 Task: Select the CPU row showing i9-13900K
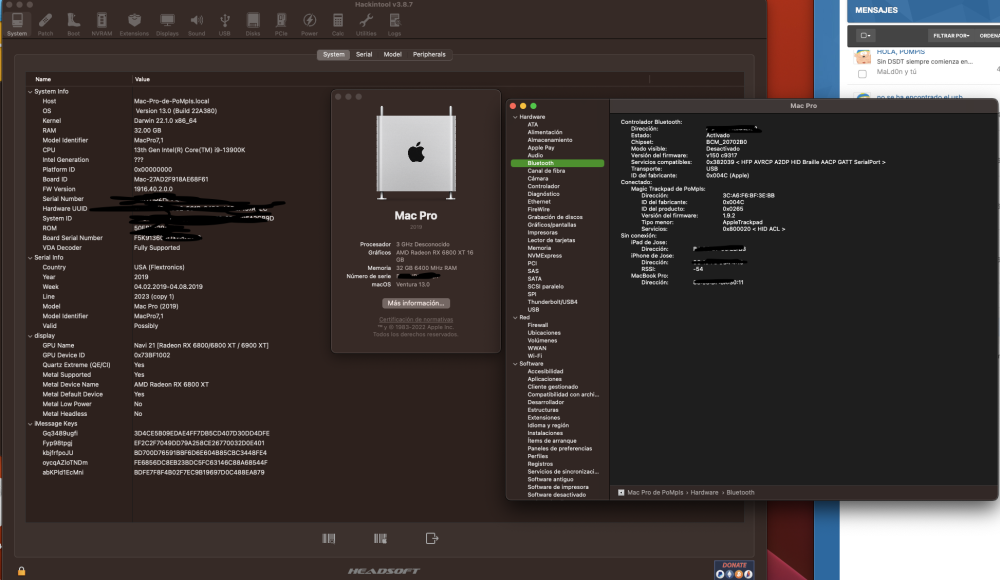pos(385,151)
